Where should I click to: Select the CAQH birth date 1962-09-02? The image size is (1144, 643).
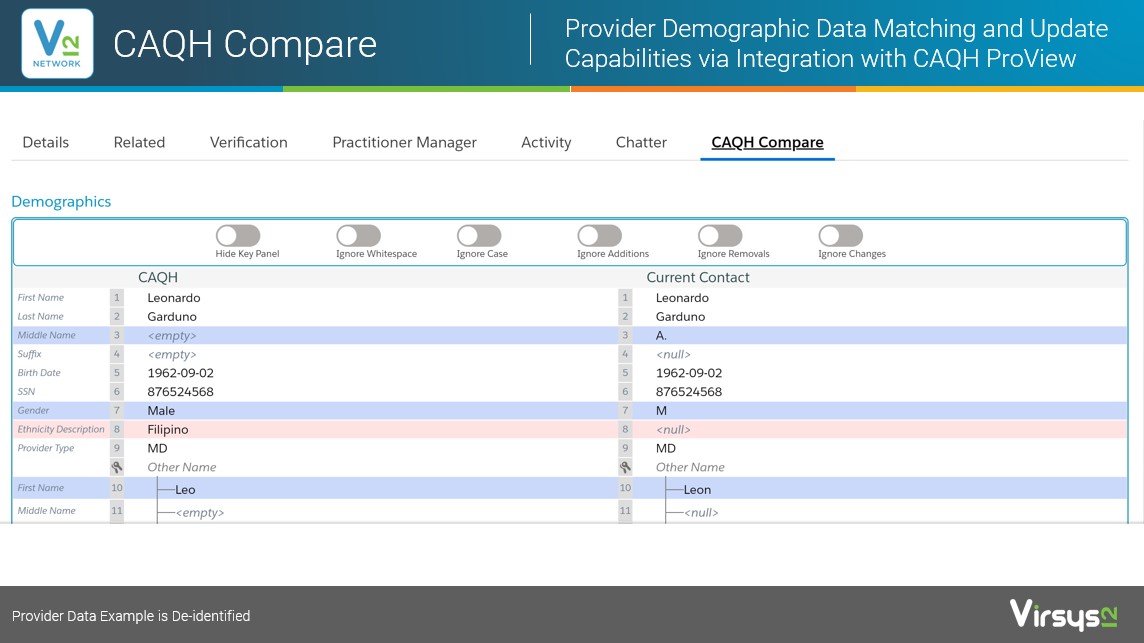pyautogui.click(x=180, y=373)
